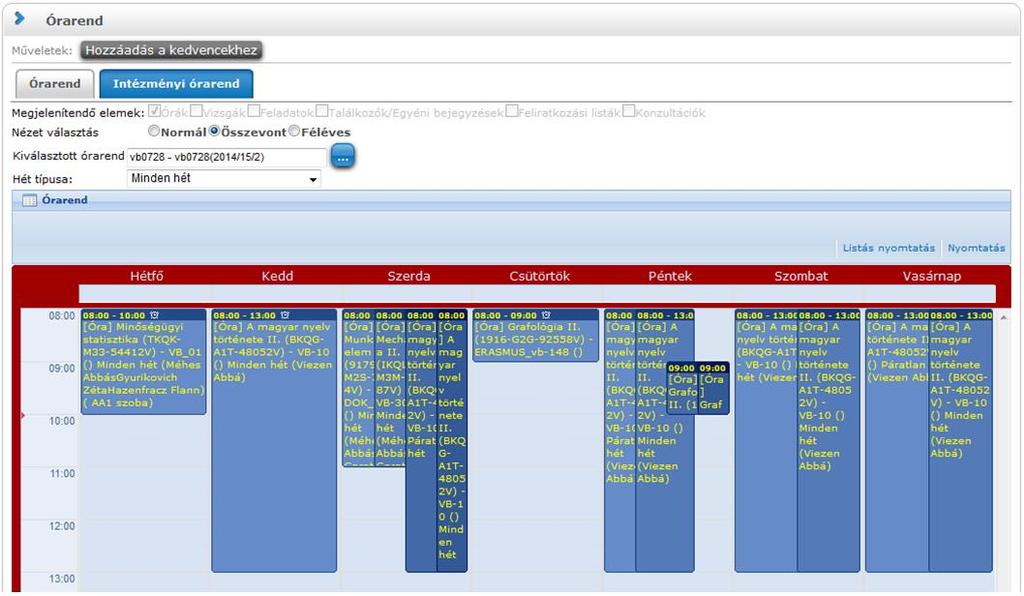Click the blue arrow icon beside Órarend title

tap(20, 19)
